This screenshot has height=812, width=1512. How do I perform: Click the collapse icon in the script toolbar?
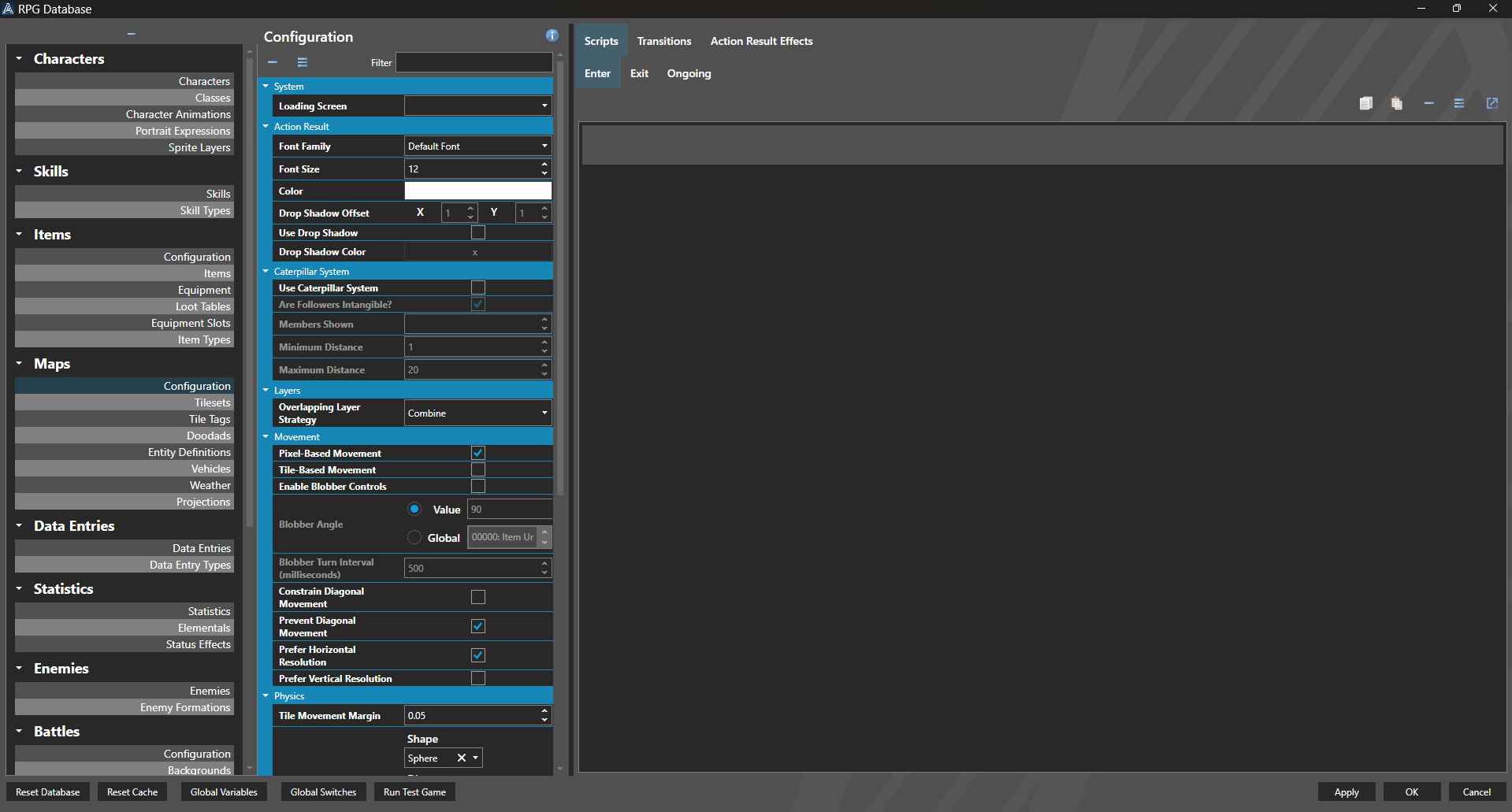[1429, 103]
